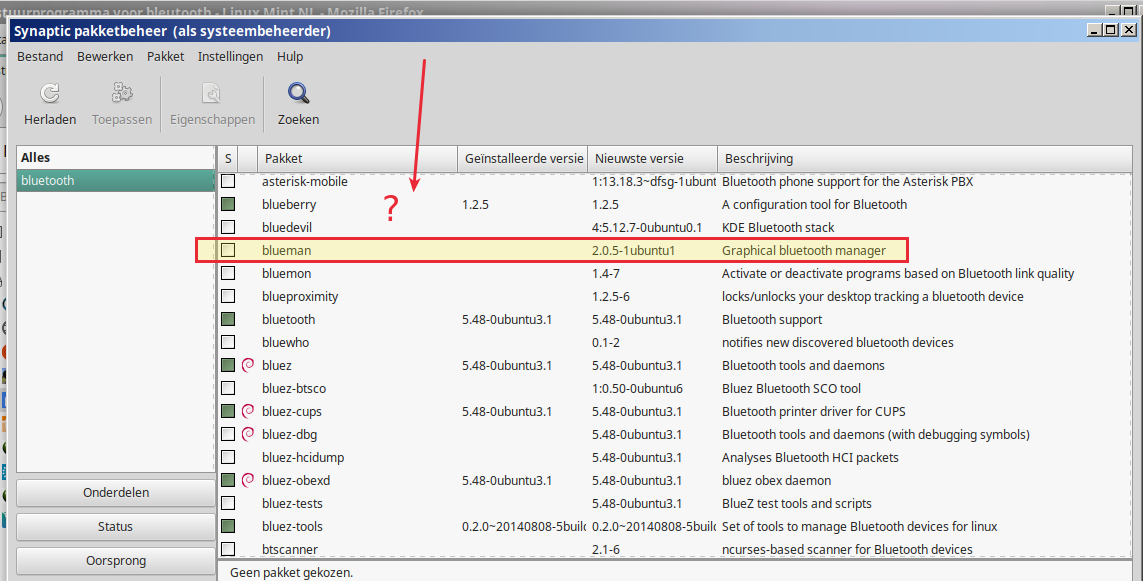Select the bluedevil package name

pyautogui.click(x=286, y=227)
